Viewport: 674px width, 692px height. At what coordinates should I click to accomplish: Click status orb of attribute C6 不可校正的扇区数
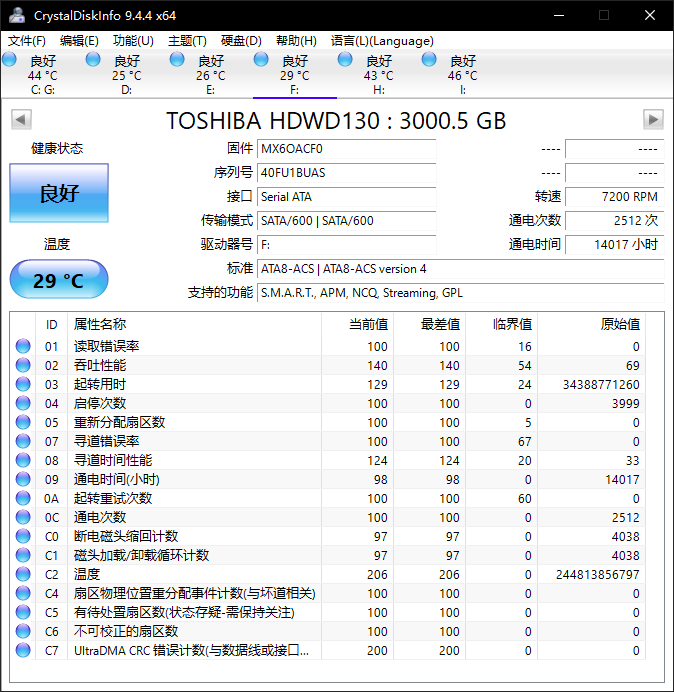(x=23, y=631)
